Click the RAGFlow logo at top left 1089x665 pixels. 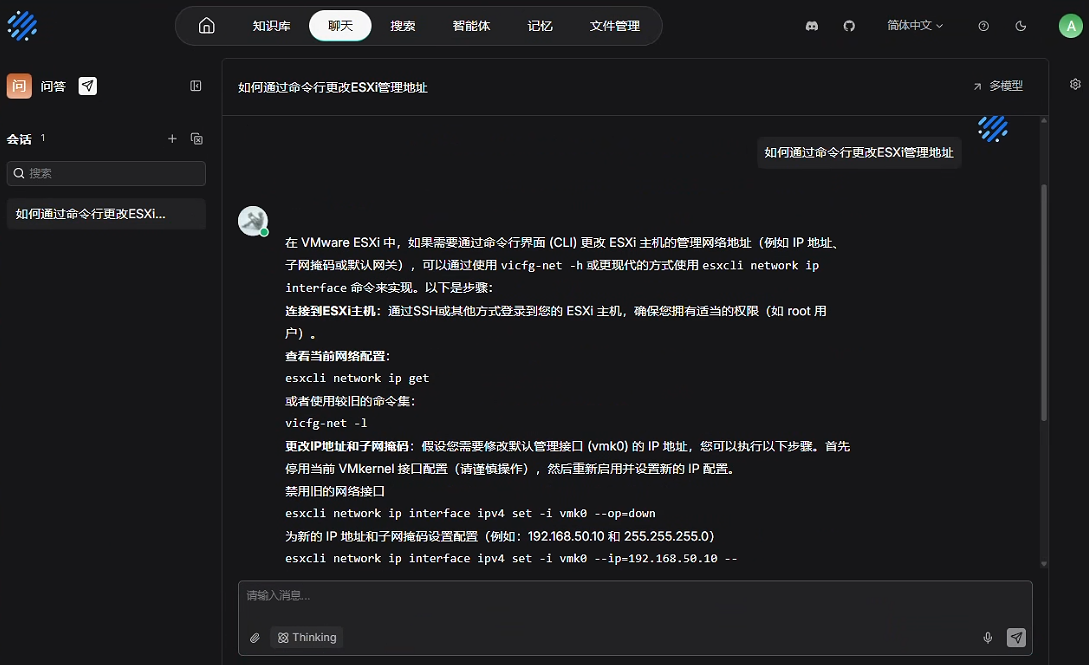tap(22, 26)
